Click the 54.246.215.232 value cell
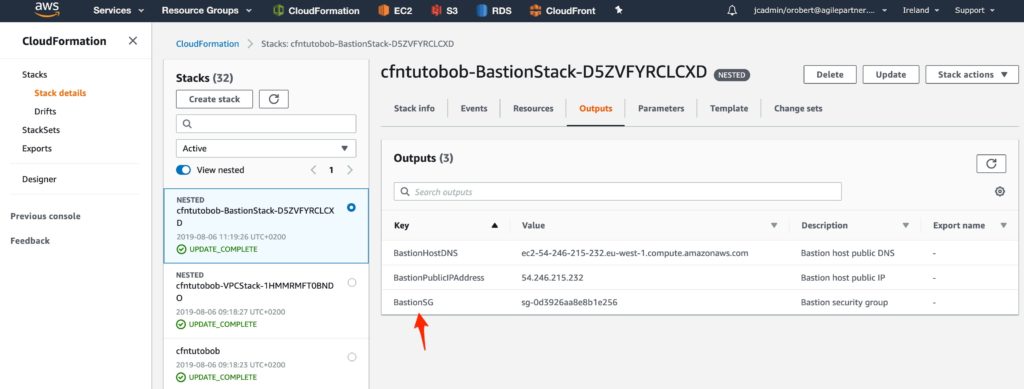The height and width of the screenshot is (389, 1024). 552,277
